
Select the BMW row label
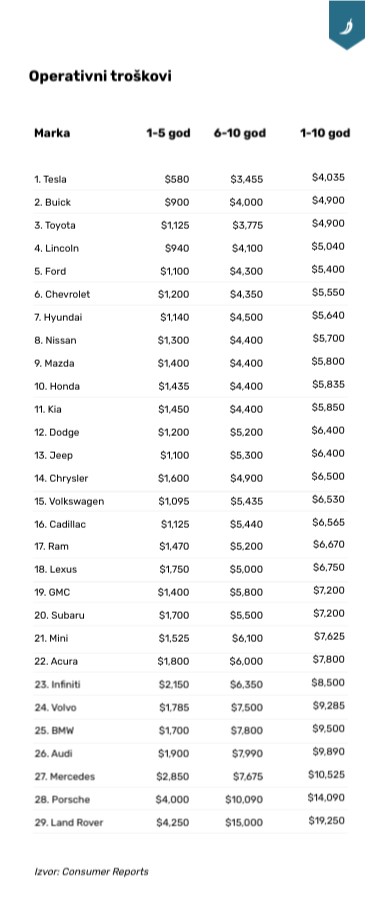tap(54, 731)
